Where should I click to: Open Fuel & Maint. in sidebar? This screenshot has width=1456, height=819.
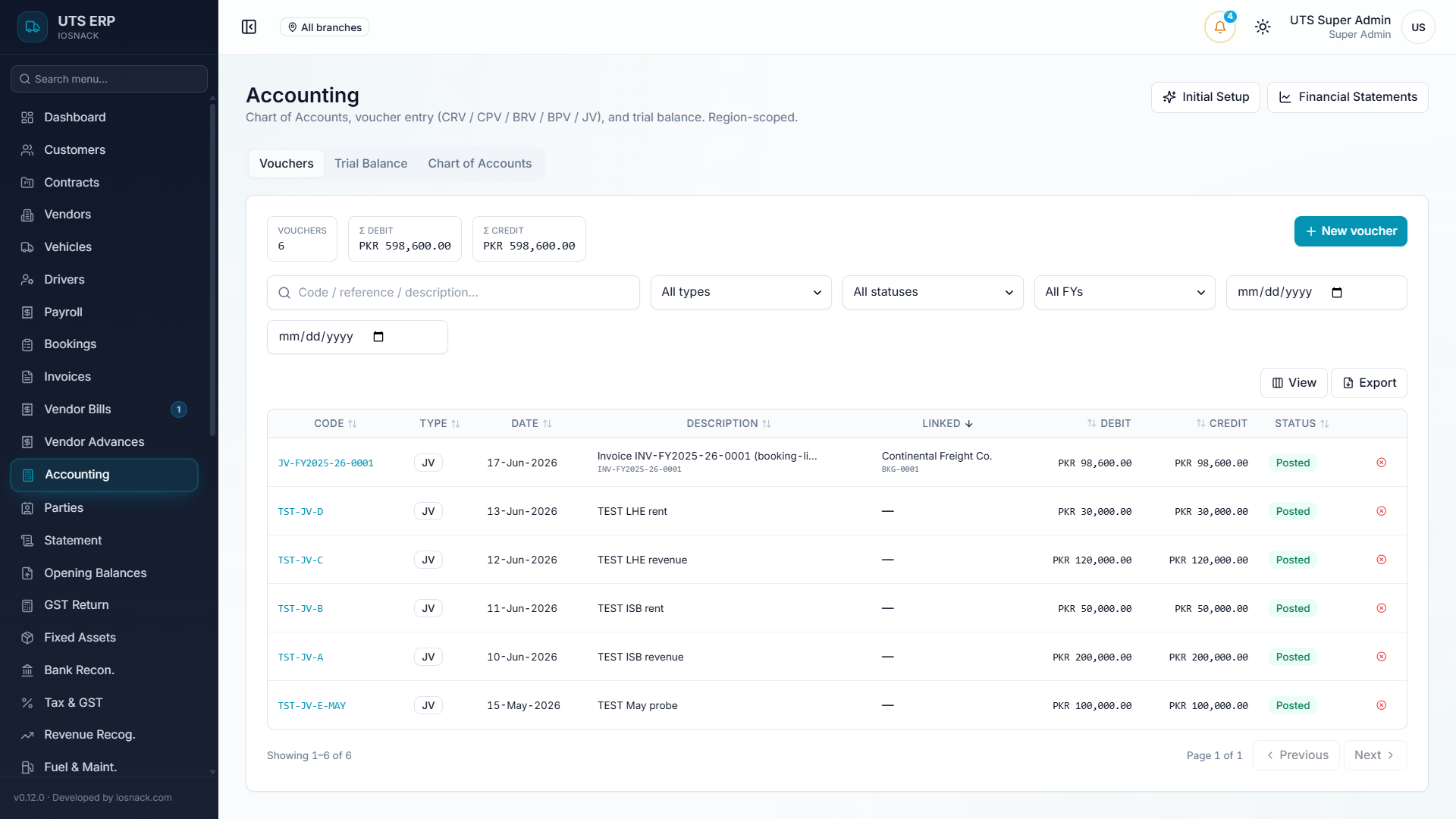coord(105,767)
